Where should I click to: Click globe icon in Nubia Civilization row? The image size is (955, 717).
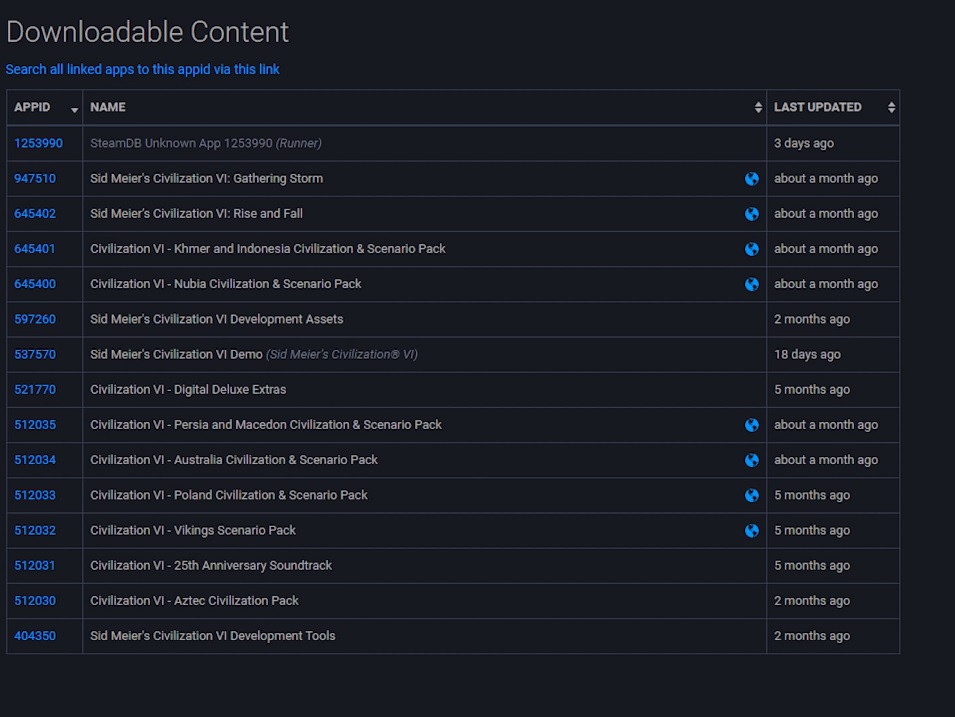(751, 284)
